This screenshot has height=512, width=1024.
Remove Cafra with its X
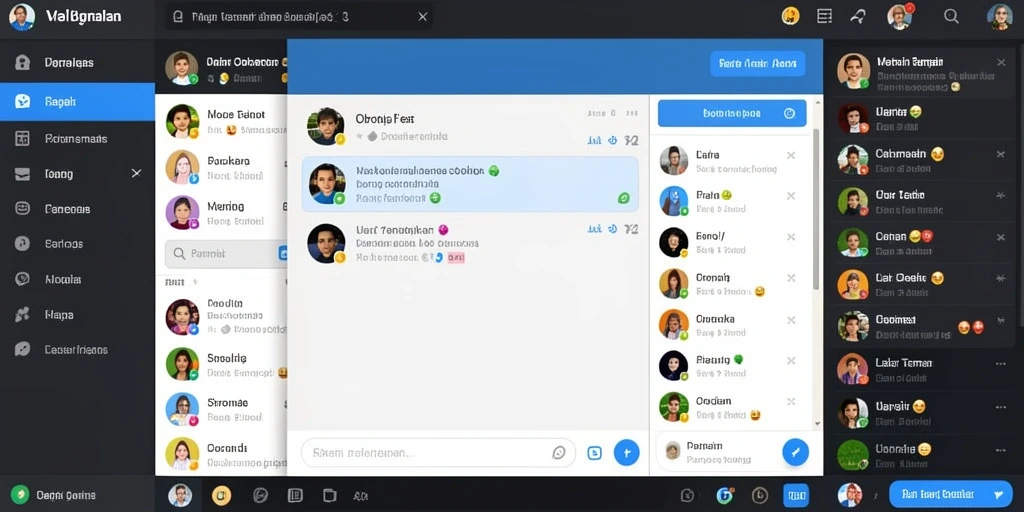point(791,155)
